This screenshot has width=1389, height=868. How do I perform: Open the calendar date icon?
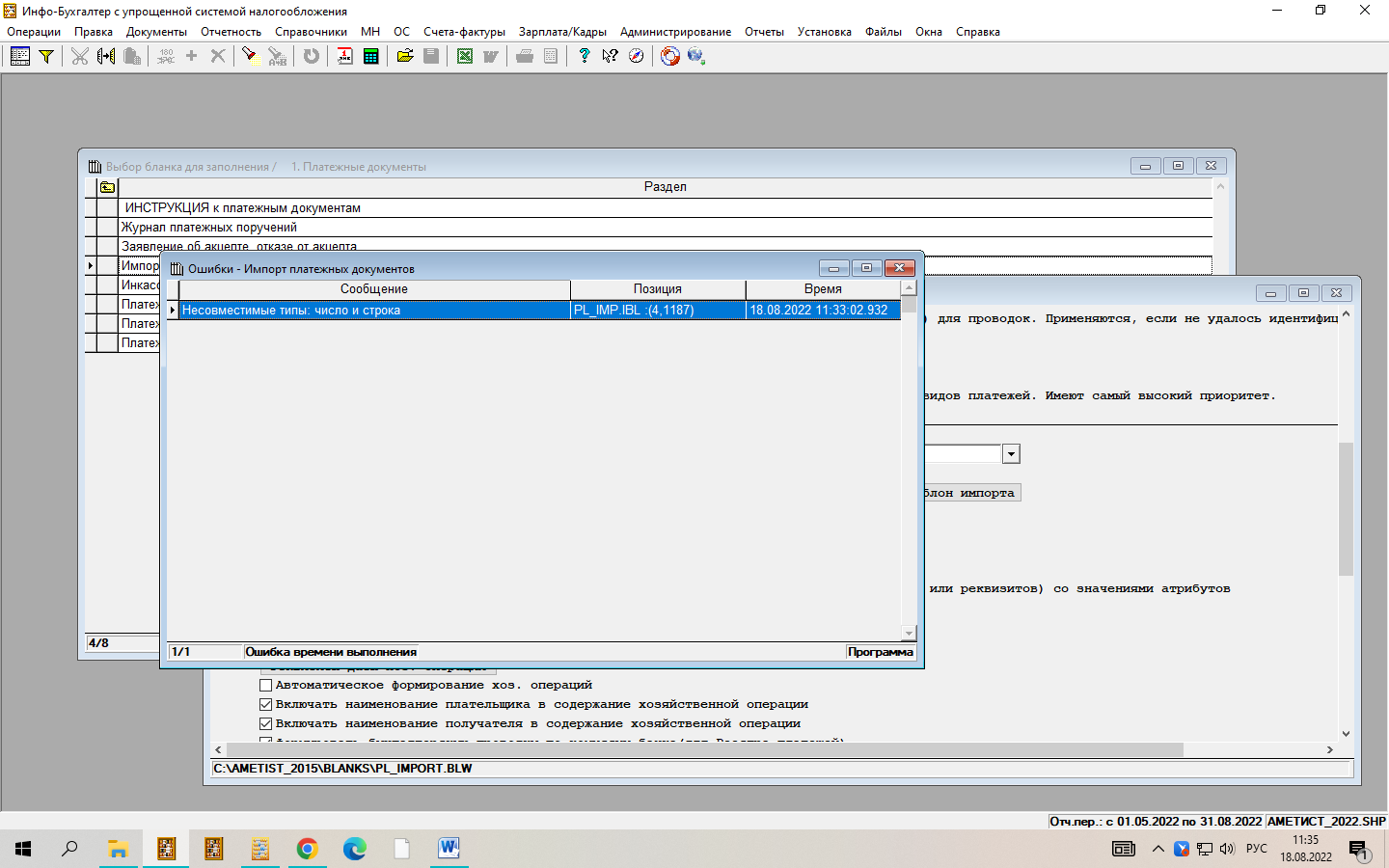tap(344, 56)
